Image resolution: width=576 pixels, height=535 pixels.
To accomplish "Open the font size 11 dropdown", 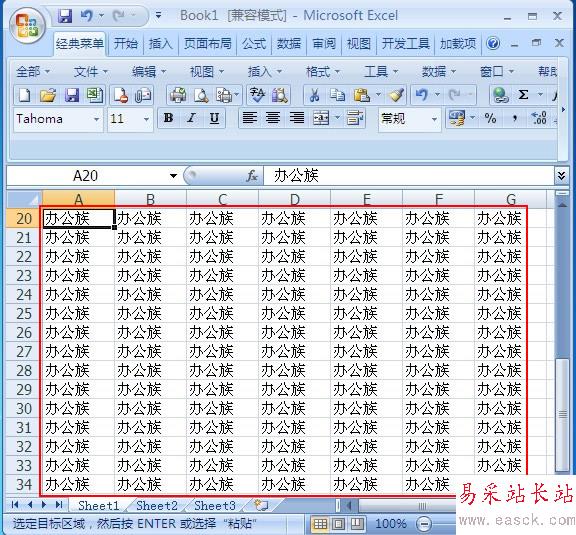I will coord(146,119).
